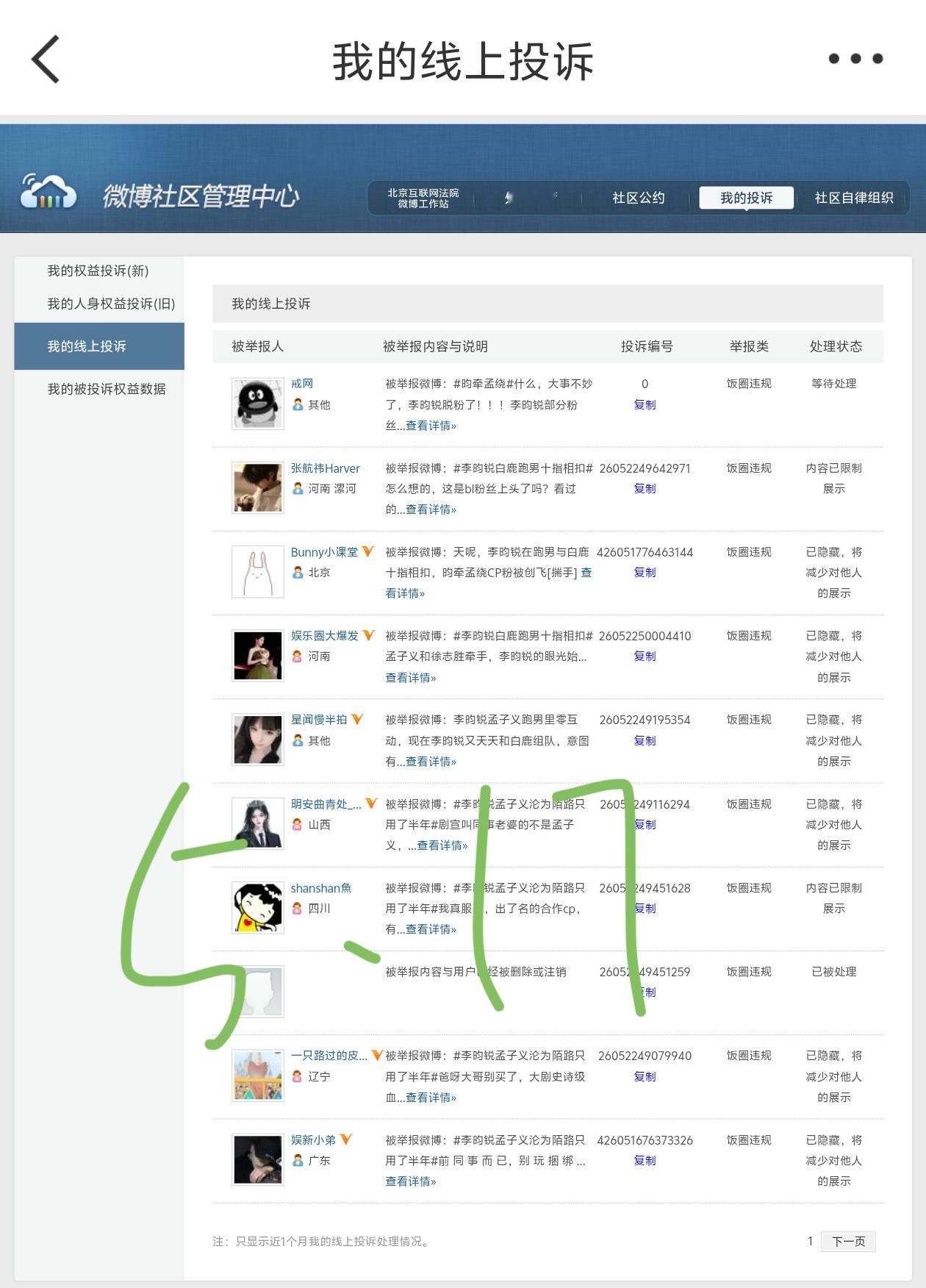Open the three-dot more options menu

click(855, 59)
